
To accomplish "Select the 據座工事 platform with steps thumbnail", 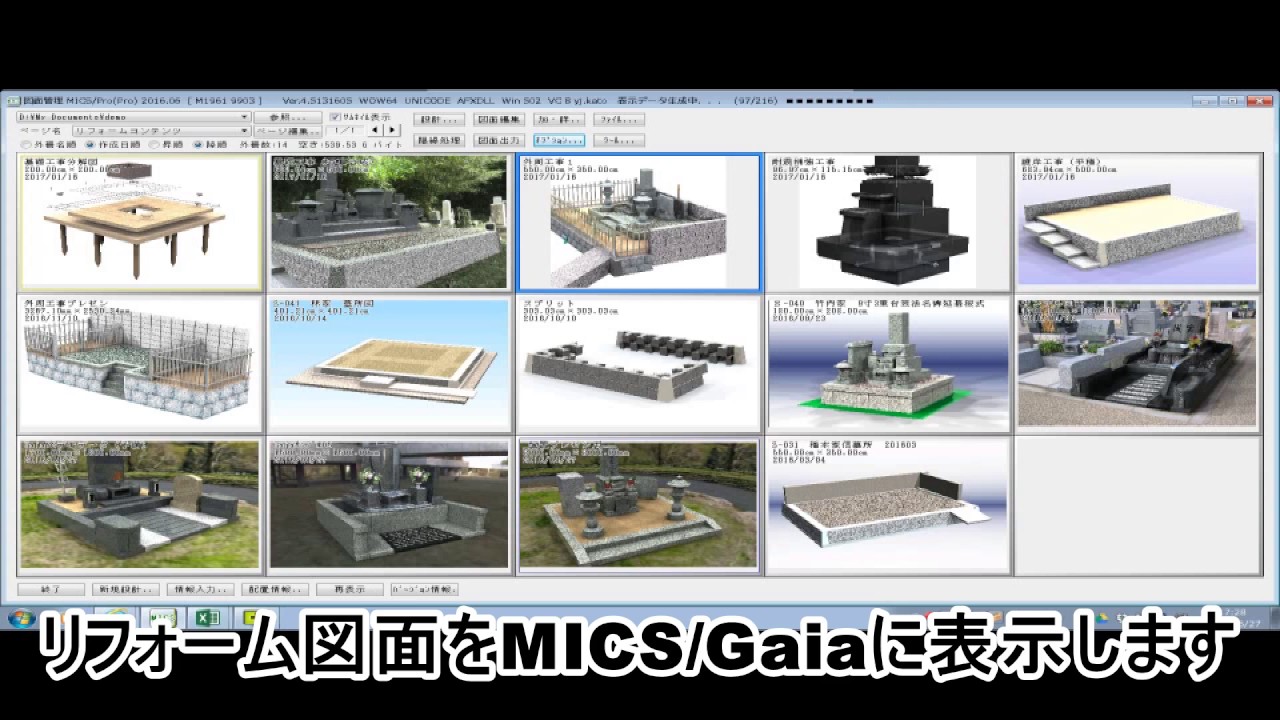I will [x=1138, y=222].
